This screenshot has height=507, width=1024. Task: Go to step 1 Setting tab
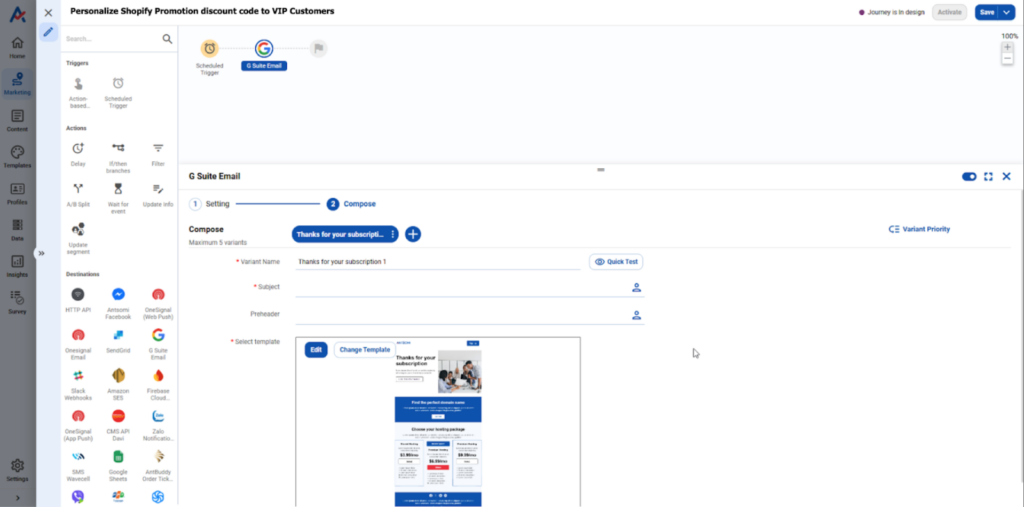pyautogui.click(x=210, y=204)
